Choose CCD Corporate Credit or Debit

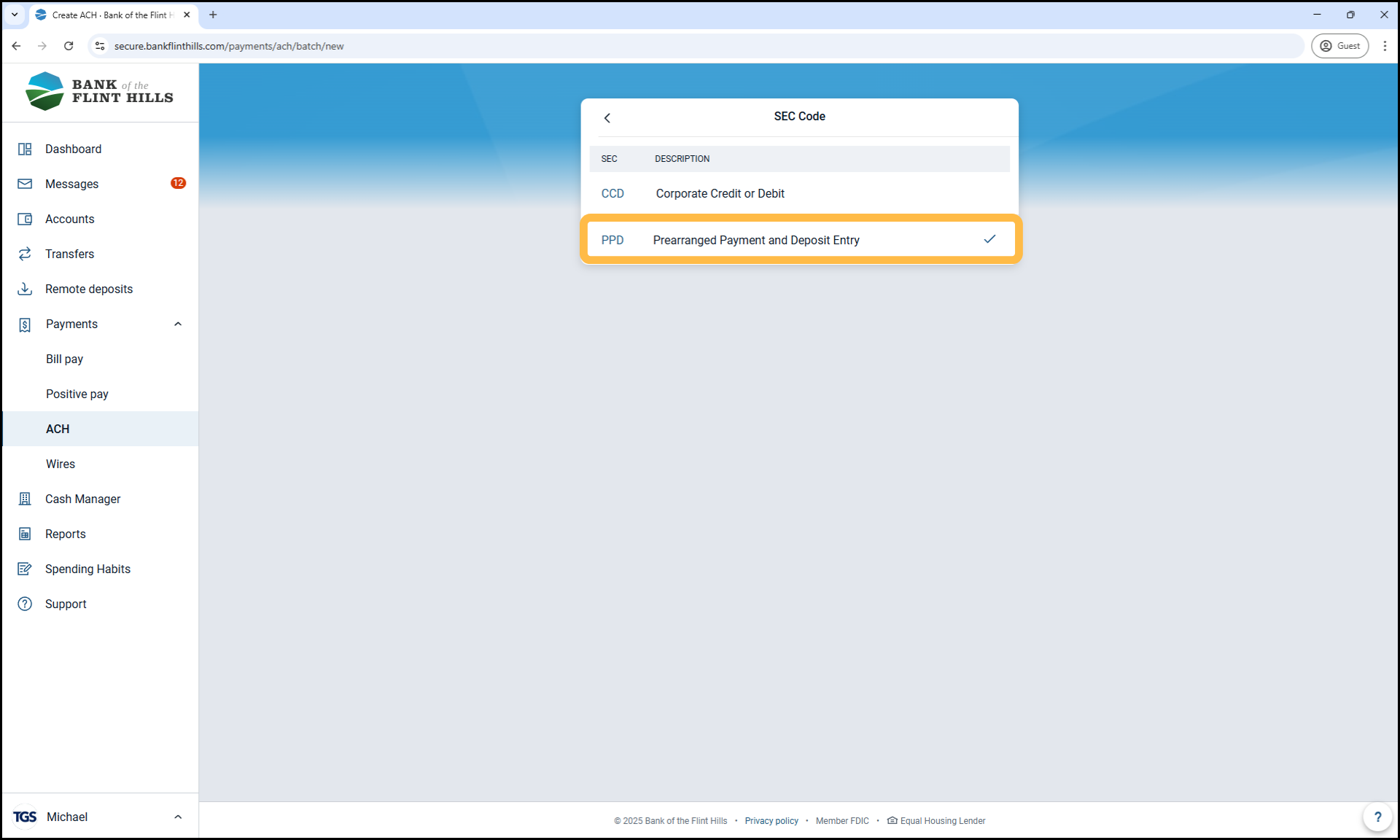point(720,194)
